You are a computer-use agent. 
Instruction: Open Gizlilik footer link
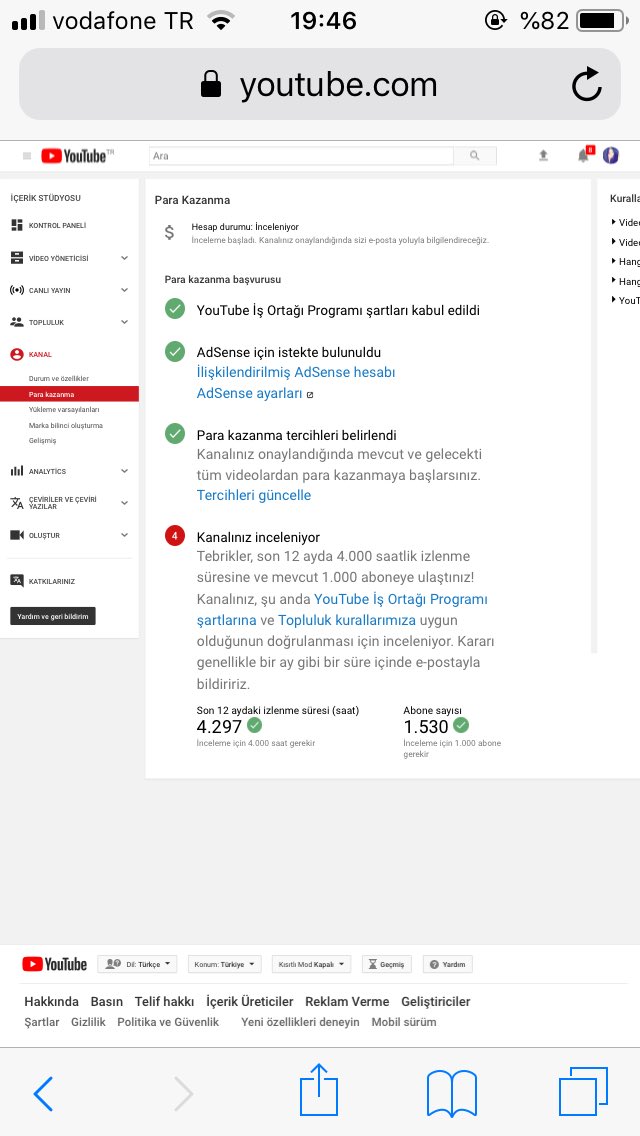88,1022
